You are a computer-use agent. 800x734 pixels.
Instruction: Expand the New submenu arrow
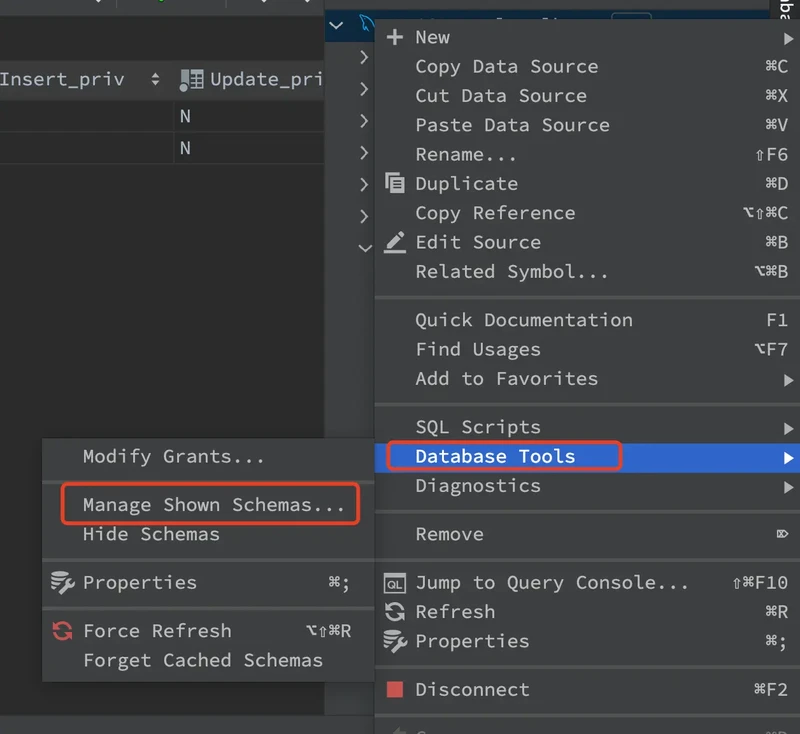point(788,38)
